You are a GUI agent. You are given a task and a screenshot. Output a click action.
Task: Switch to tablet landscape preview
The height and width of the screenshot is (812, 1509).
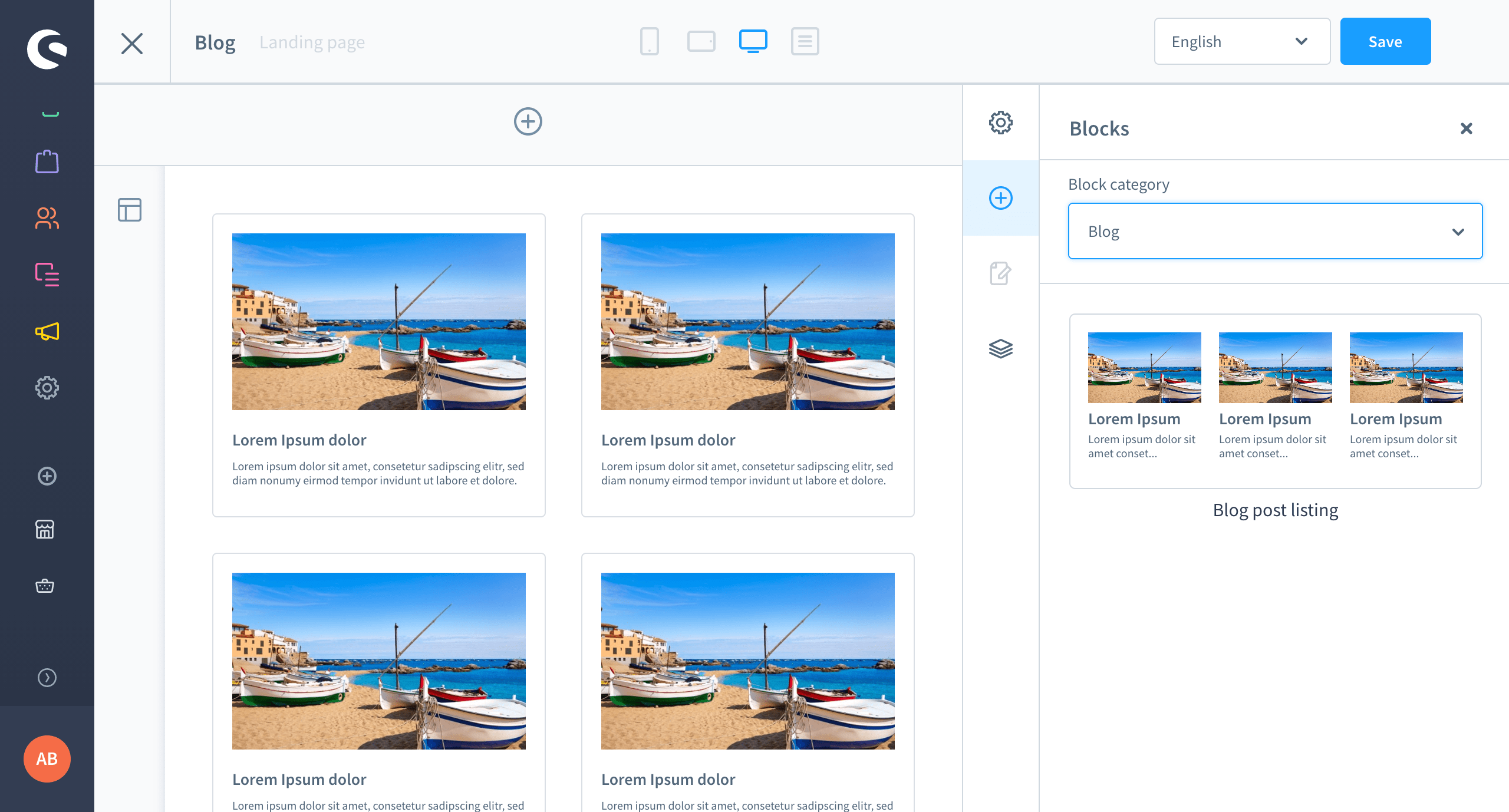(x=701, y=41)
